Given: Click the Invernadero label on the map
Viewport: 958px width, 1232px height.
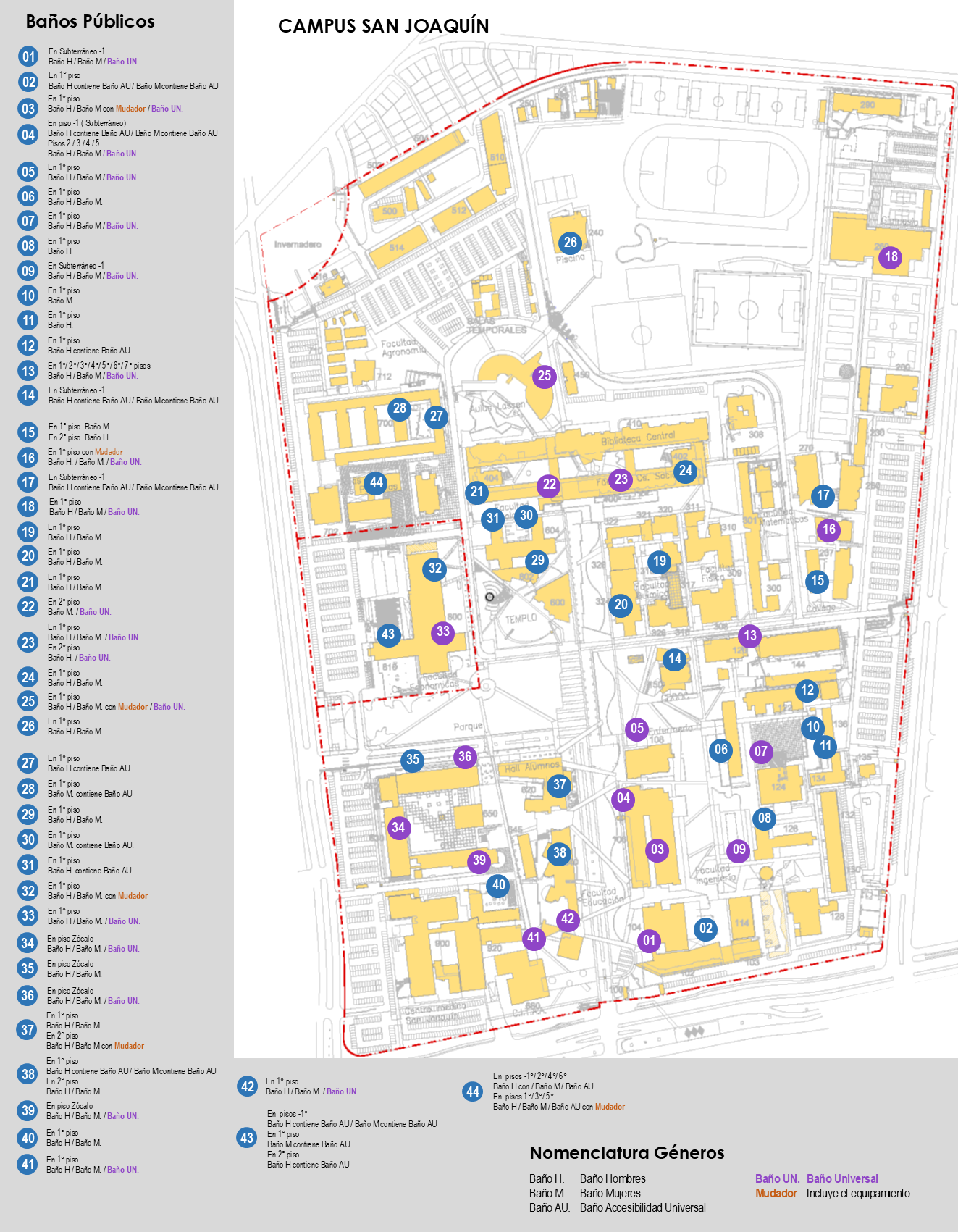Looking at the screenshot, I should 297,244.
